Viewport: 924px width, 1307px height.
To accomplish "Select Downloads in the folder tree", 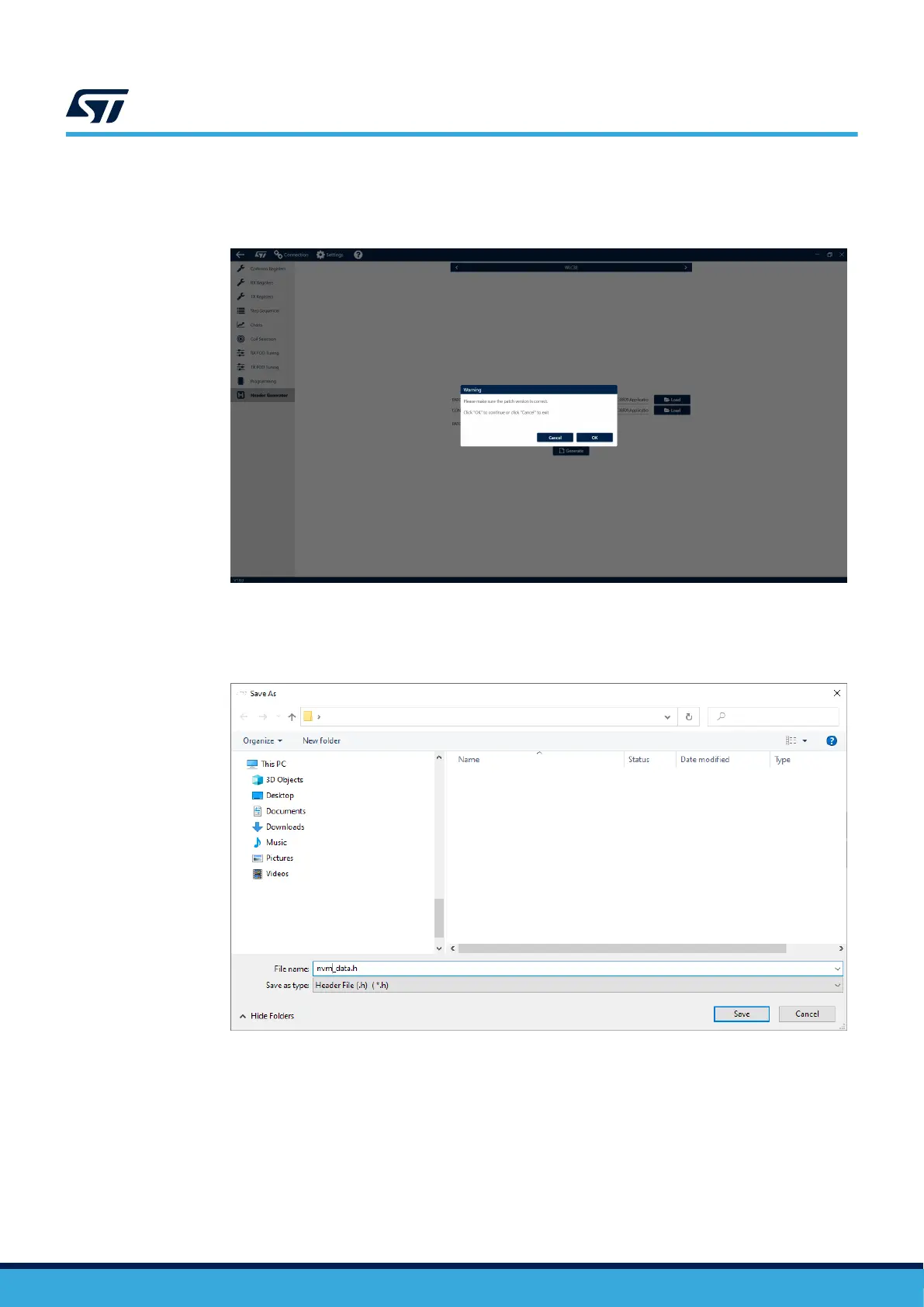I will click(x=279, y=827).
